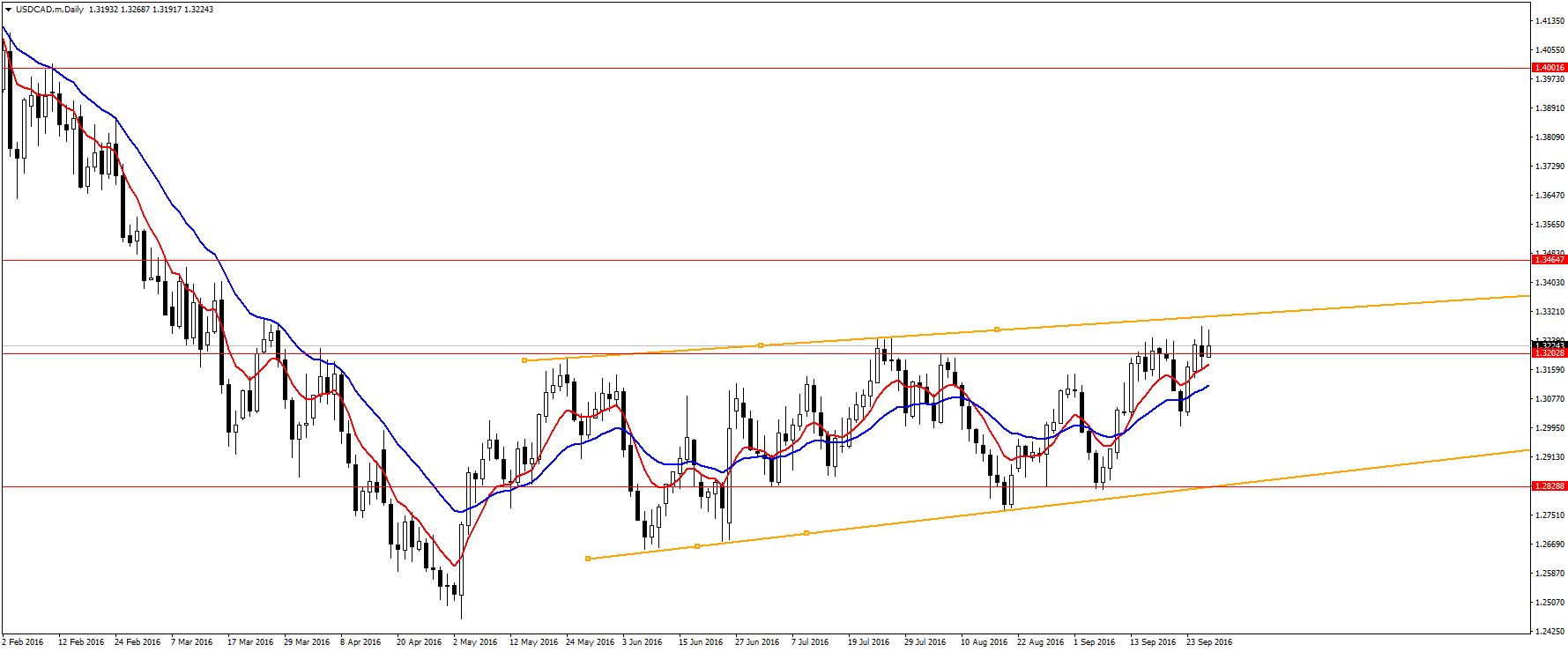Click the 1.39730 price scale label
The width and height of the screenshot is (1568, 652).
[1550, 79]
